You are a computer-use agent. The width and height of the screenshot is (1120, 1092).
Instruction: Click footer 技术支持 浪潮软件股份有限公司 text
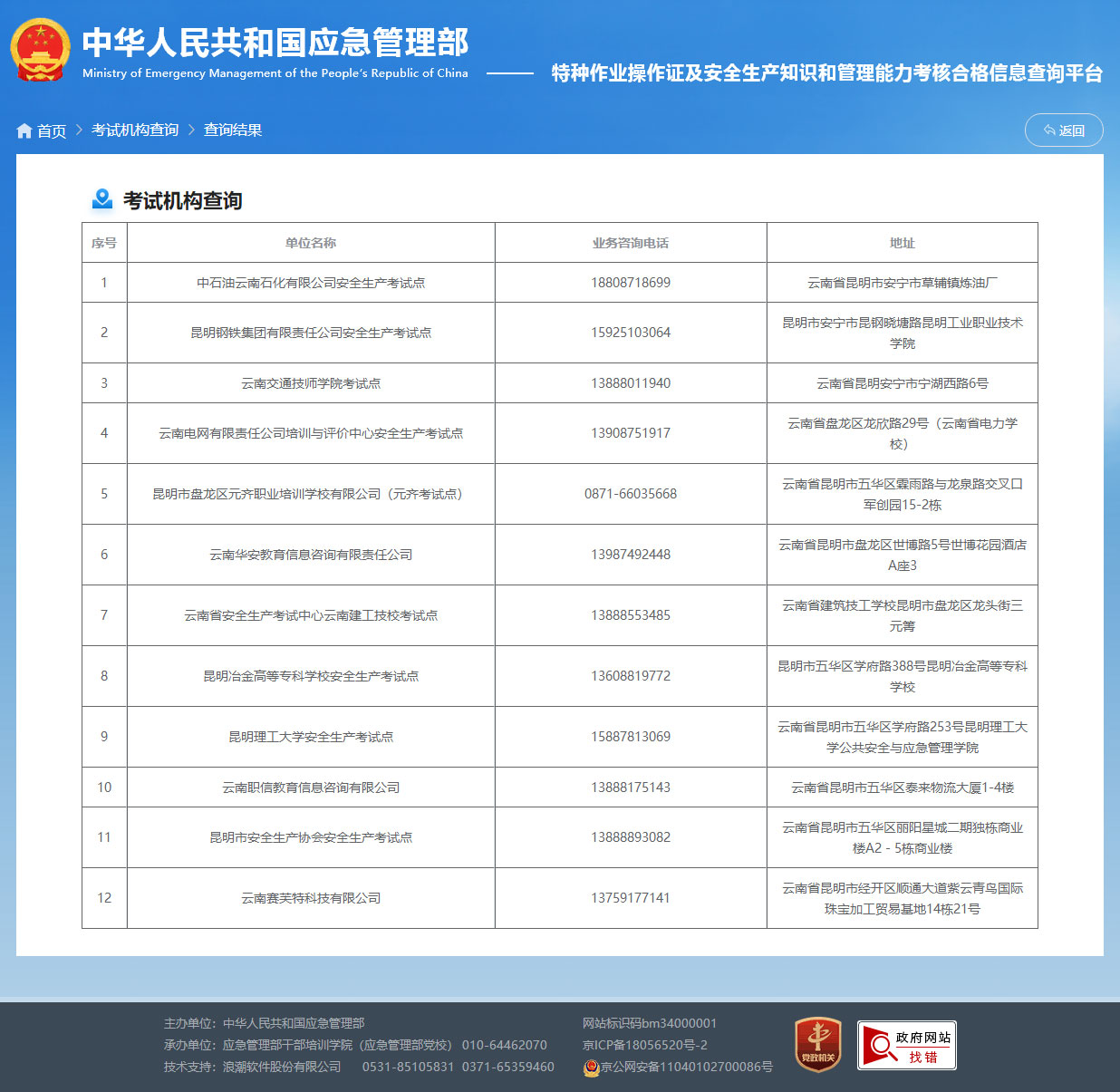coord(252,1067)
